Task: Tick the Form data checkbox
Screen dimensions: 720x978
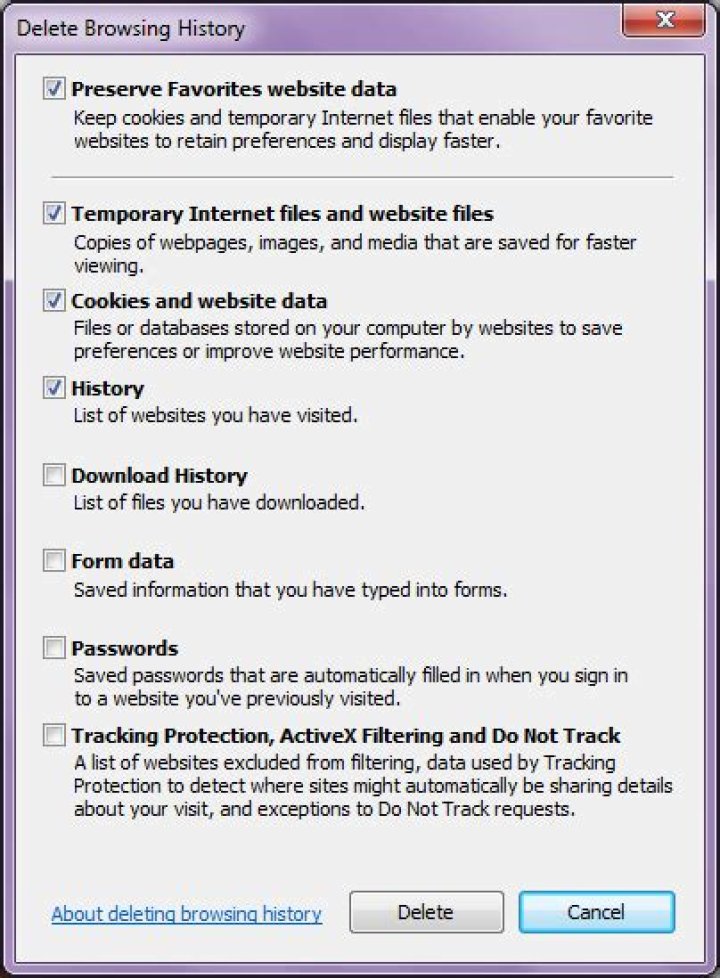Action: coord(55,562)
